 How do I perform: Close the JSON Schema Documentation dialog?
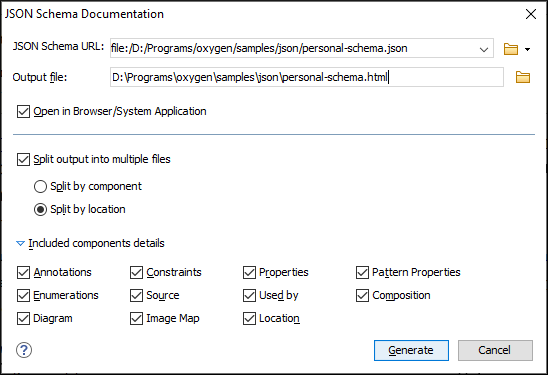tap(531, 14)
